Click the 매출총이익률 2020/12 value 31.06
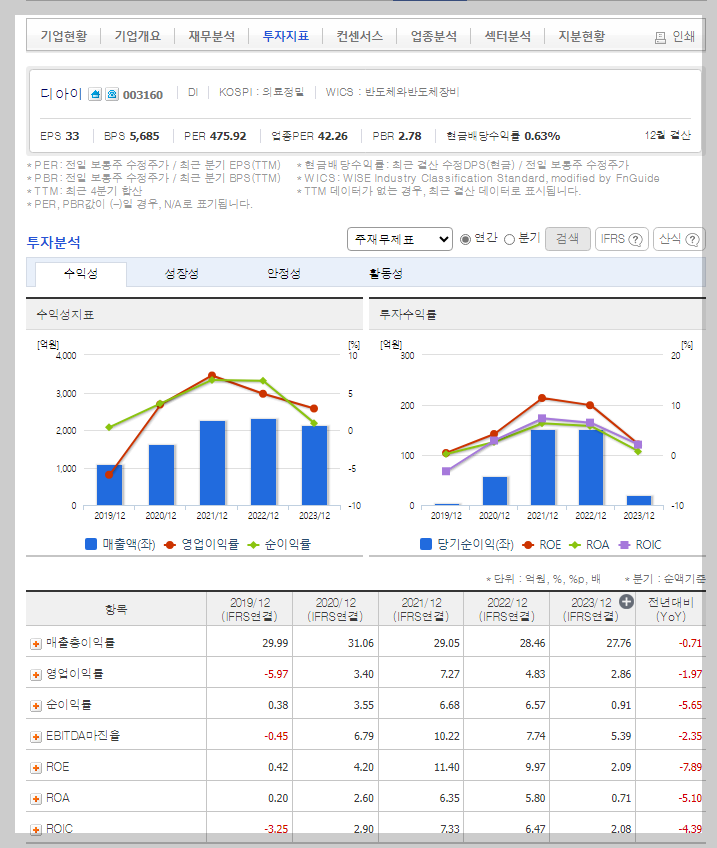This screenshot has height=848, width=717. 361,644
